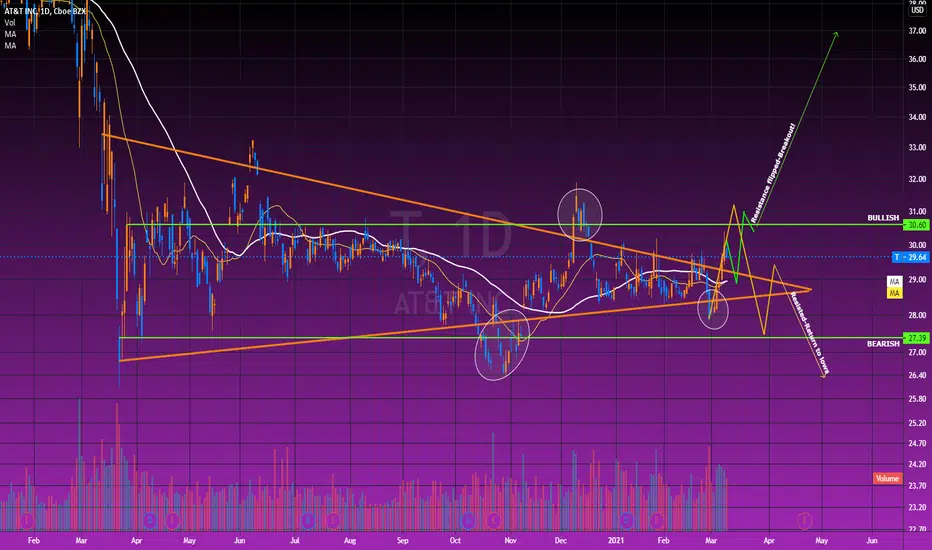Click the 36.00 price axis value
The width and height of the screenshot is (932, 550).
coord(917,59)
